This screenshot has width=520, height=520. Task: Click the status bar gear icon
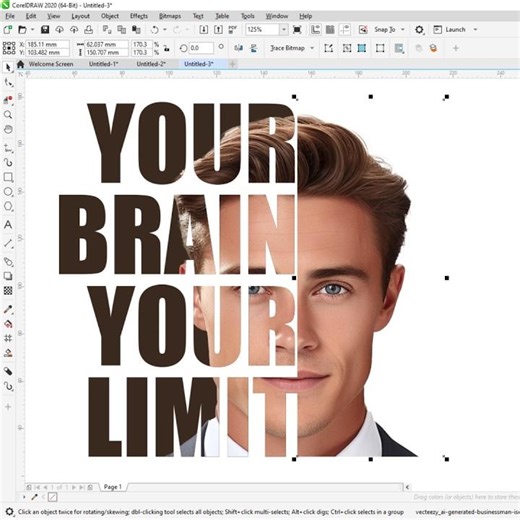click(9, 512)
